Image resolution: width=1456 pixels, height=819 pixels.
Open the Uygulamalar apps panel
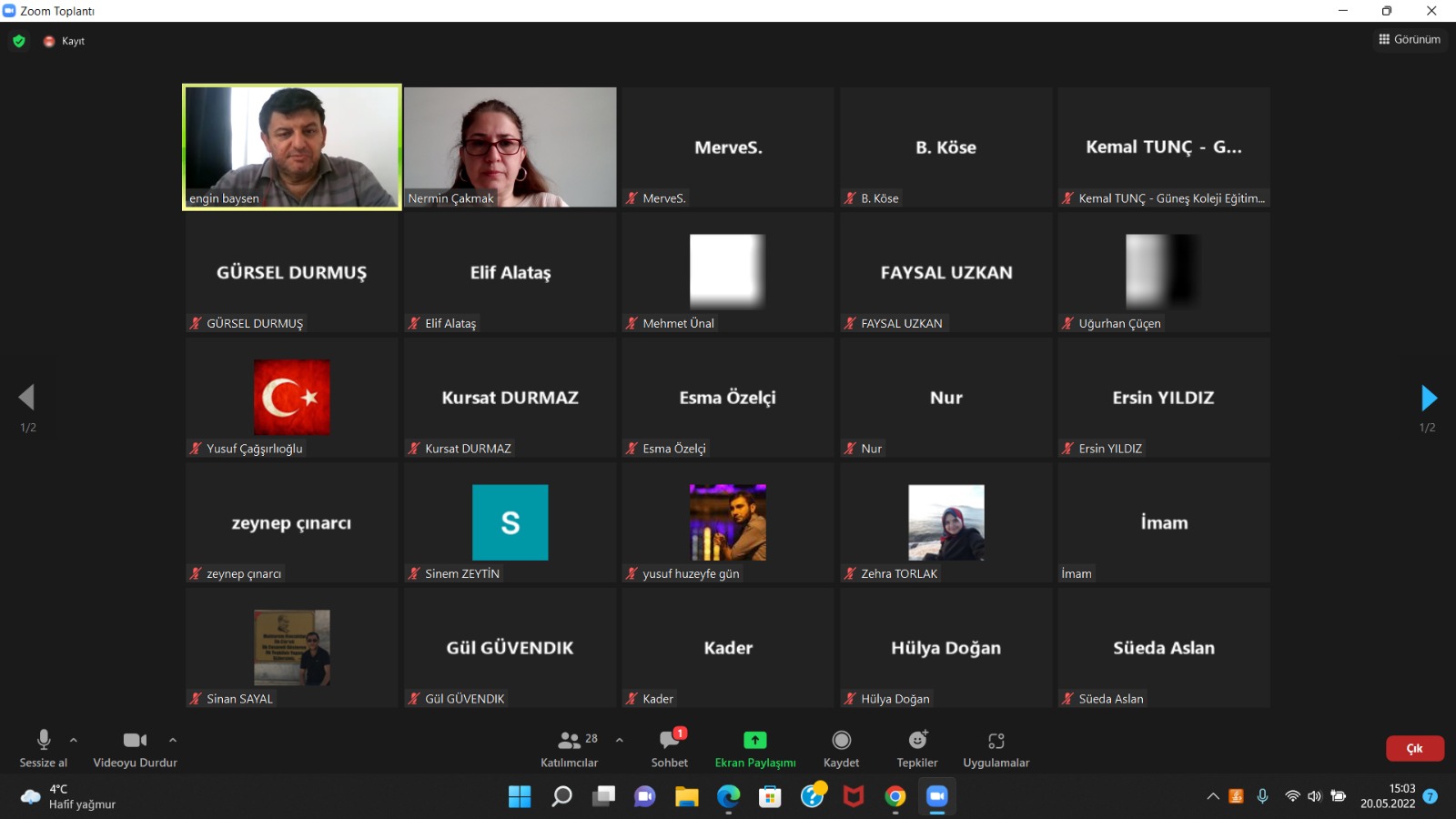[x=996, y=748]
